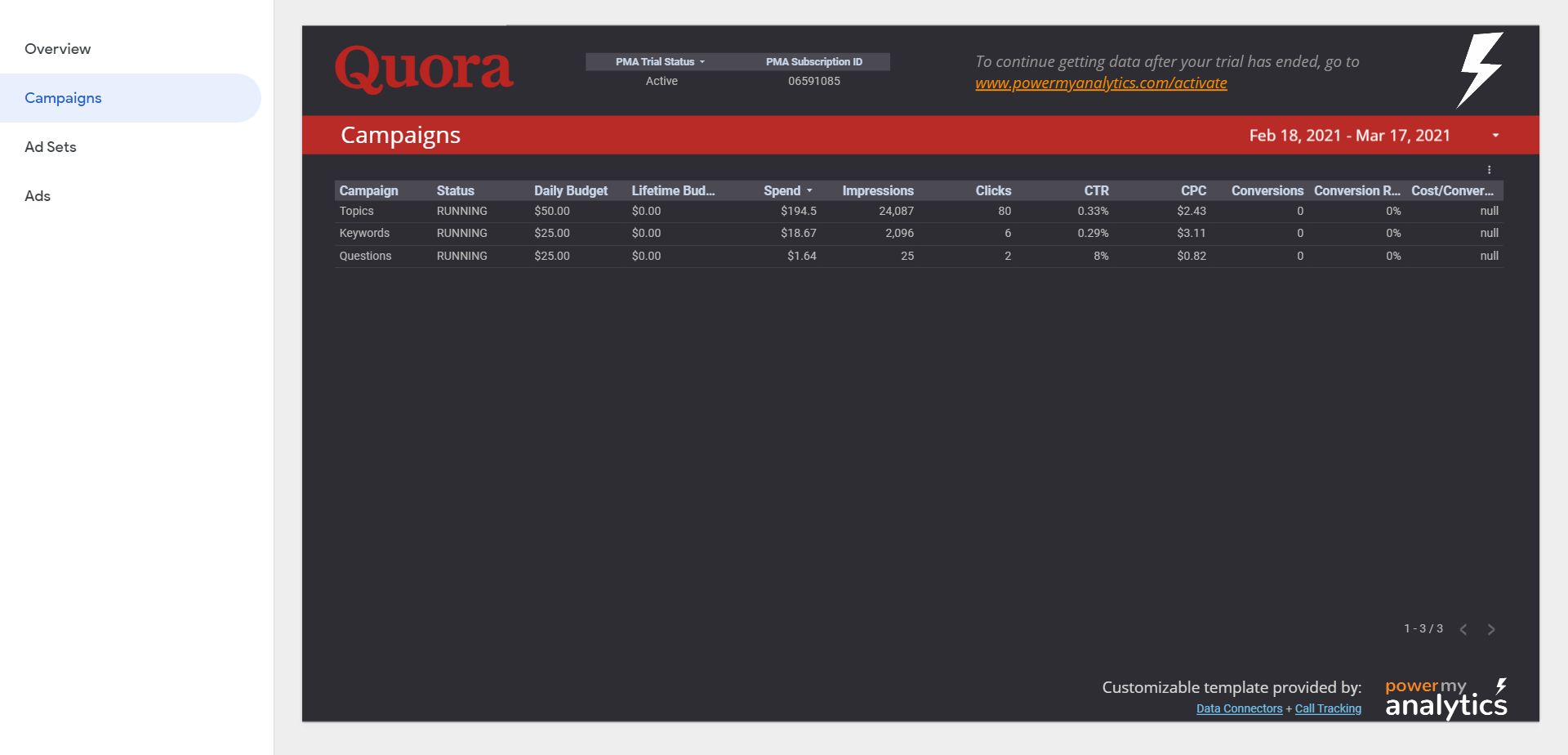Click the 8% CTR value
The image size is (1568, 755).
(x=1101, y=256)
